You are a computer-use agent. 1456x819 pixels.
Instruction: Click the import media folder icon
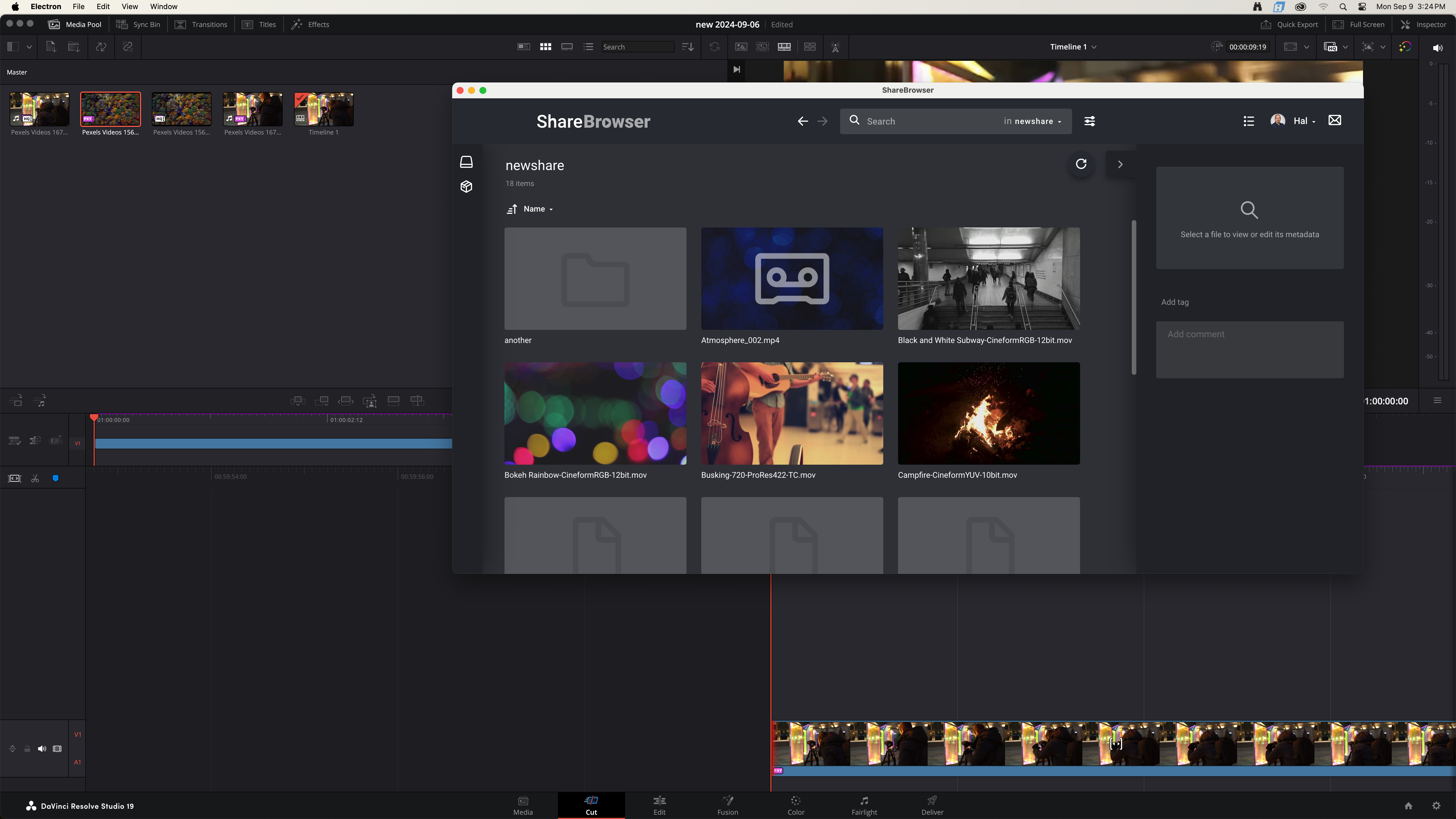click(73, 47)
